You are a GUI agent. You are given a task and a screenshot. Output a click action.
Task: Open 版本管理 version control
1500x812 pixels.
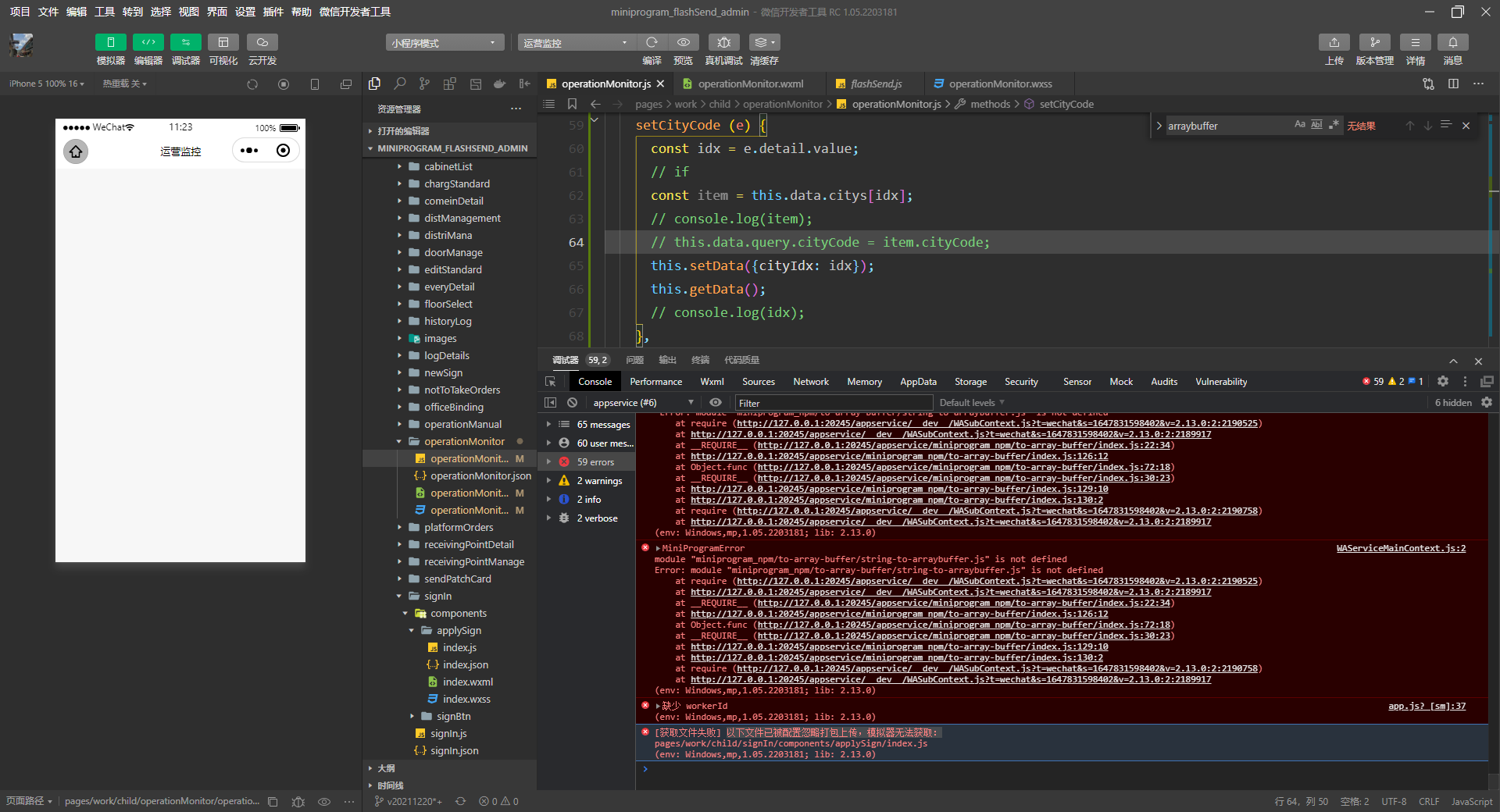coord(1375,42)
